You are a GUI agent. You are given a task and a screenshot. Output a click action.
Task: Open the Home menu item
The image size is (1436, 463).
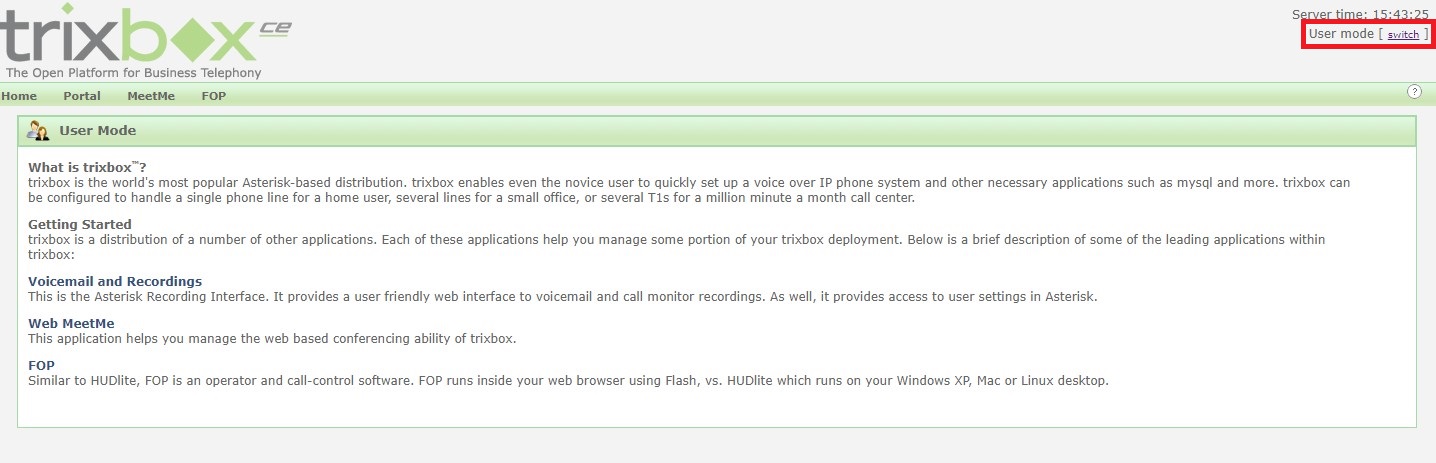pos(19,96)
